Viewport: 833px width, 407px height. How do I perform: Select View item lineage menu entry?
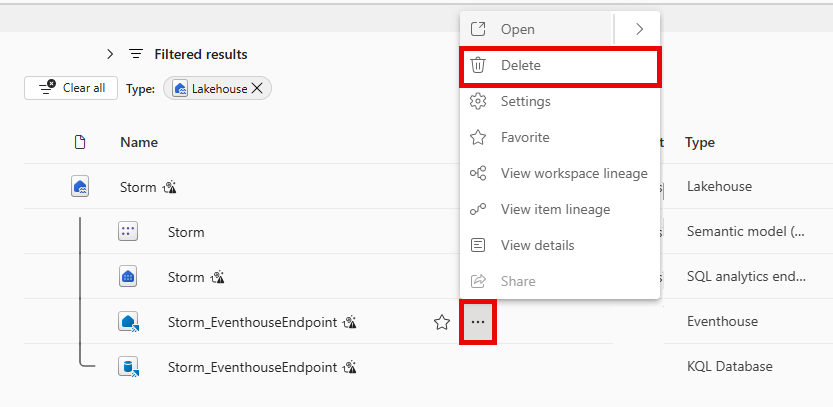tap(555, 210)
